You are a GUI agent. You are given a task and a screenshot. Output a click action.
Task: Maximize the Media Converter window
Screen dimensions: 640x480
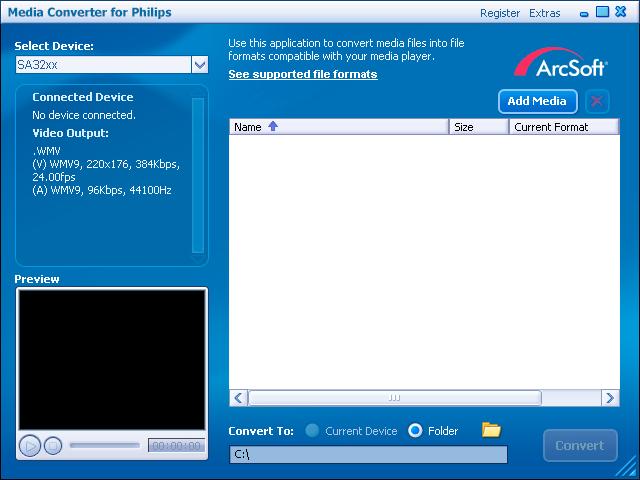(602, 11)
